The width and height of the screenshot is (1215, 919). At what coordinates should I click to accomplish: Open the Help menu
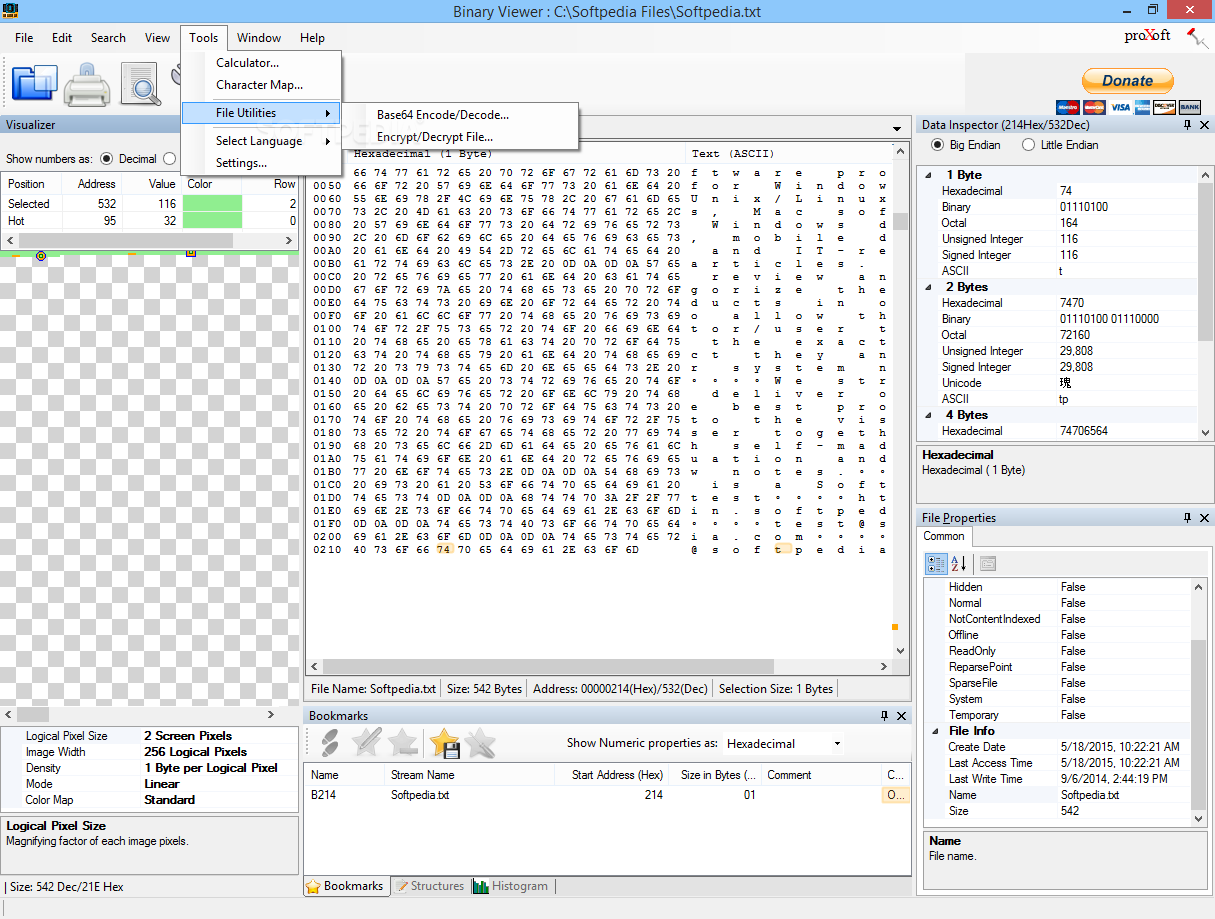click(312, 38)
